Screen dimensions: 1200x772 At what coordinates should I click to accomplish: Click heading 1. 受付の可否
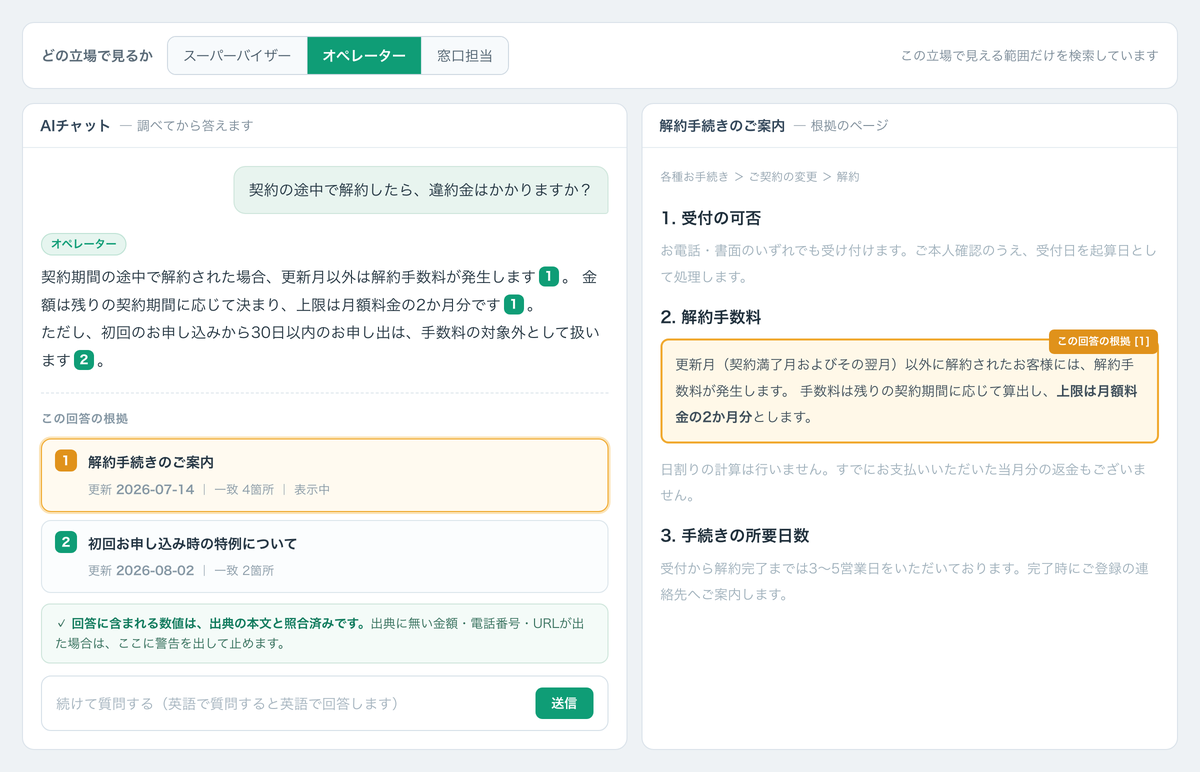pyautogui.click(x=710, y=218)
